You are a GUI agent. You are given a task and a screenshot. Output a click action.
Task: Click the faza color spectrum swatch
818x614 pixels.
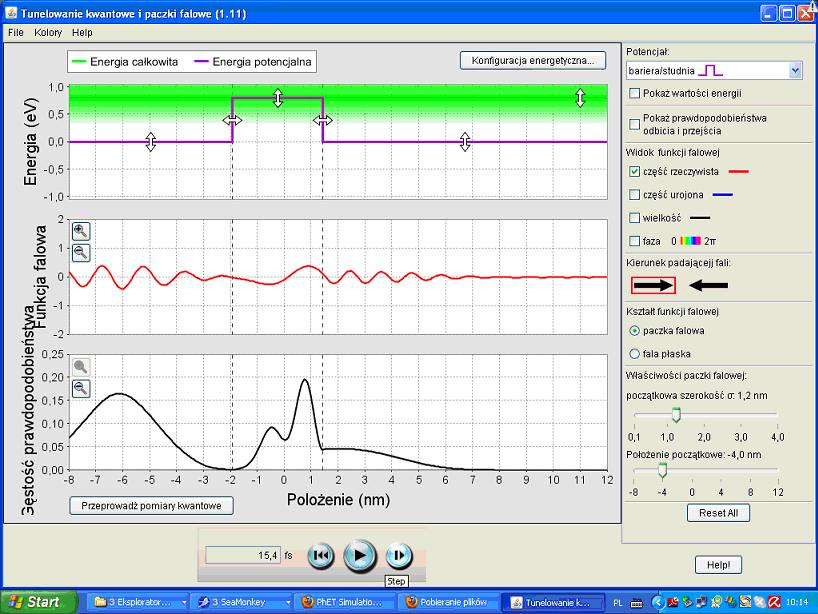[x=691, y=241]
